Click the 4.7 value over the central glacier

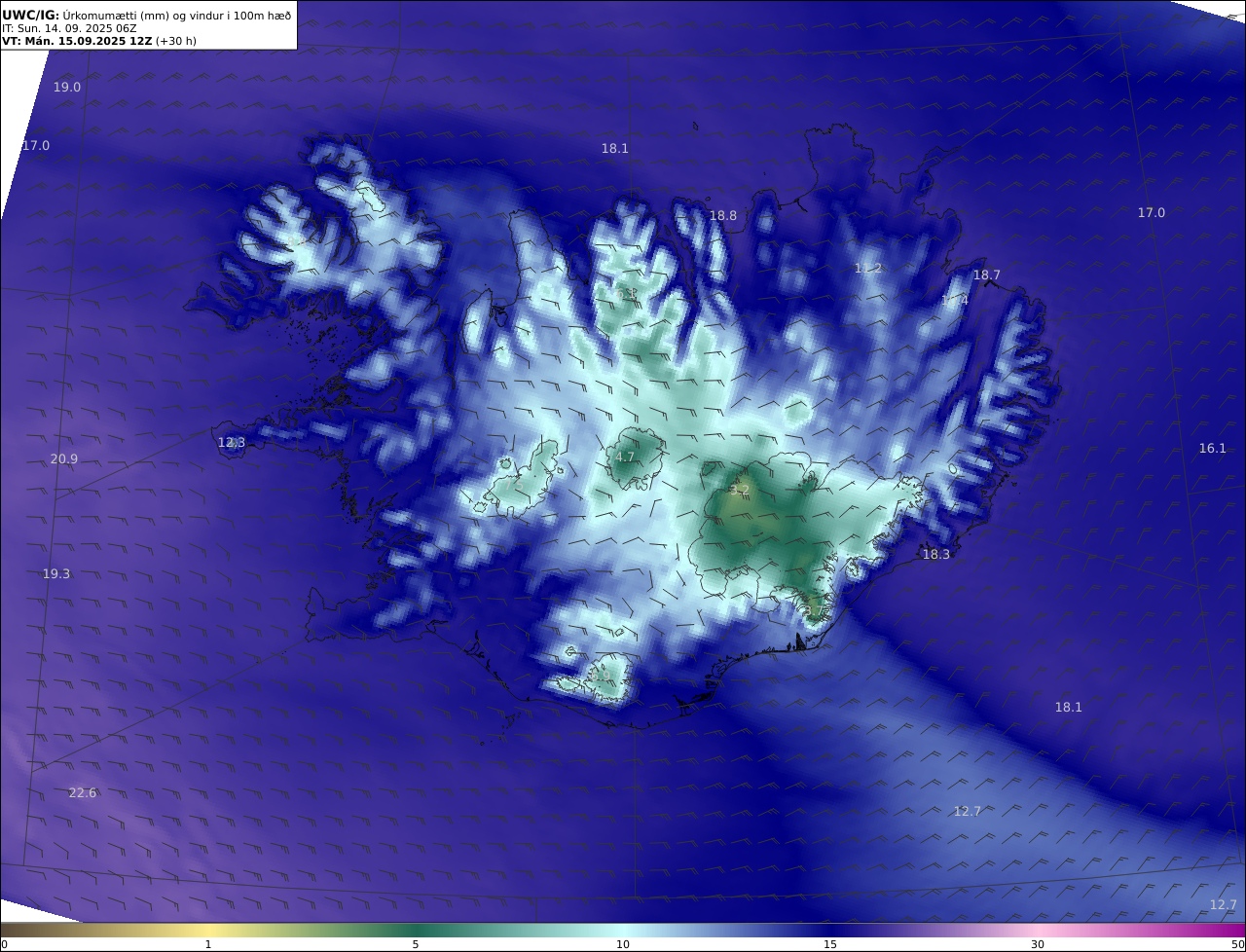[x=625, y=458]
